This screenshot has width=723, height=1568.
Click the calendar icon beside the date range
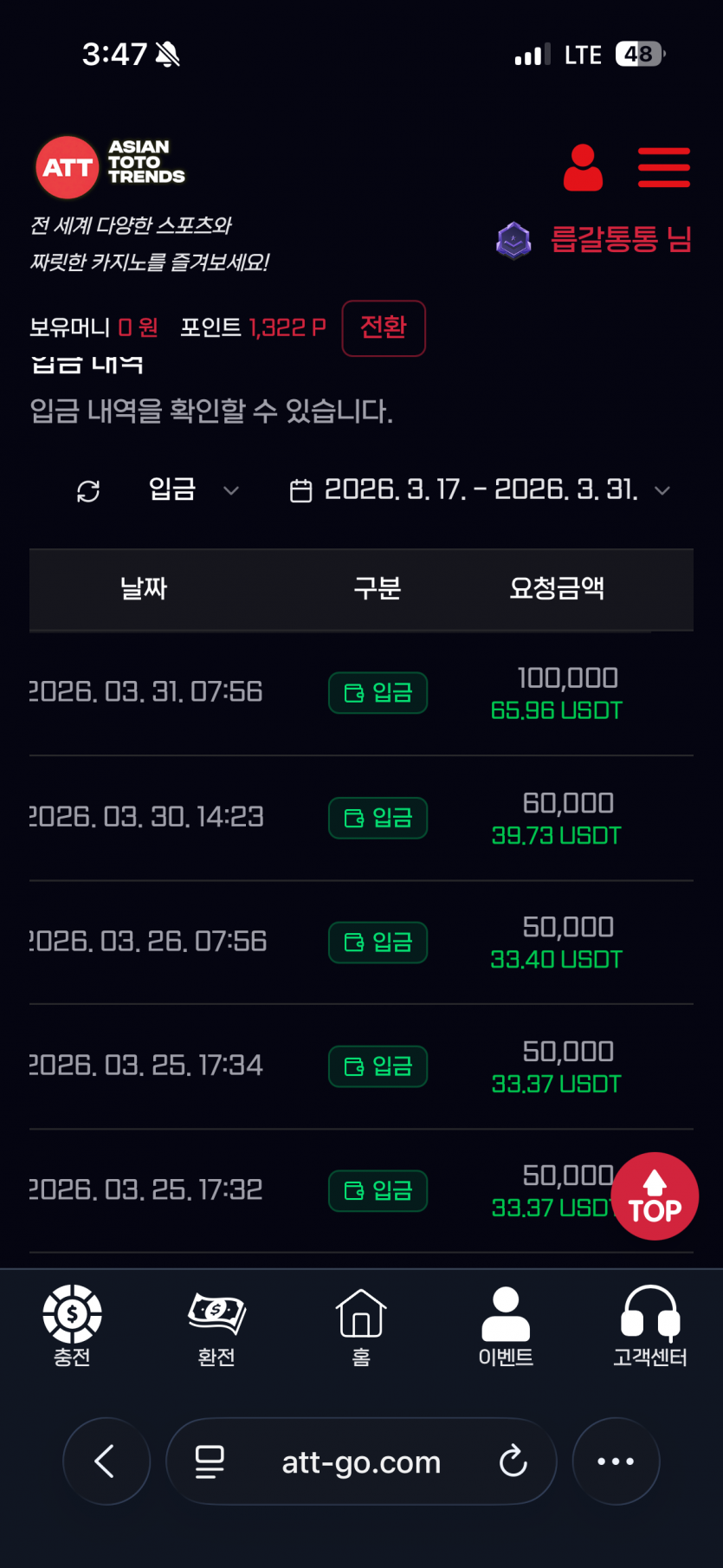(x=300, y=491)
